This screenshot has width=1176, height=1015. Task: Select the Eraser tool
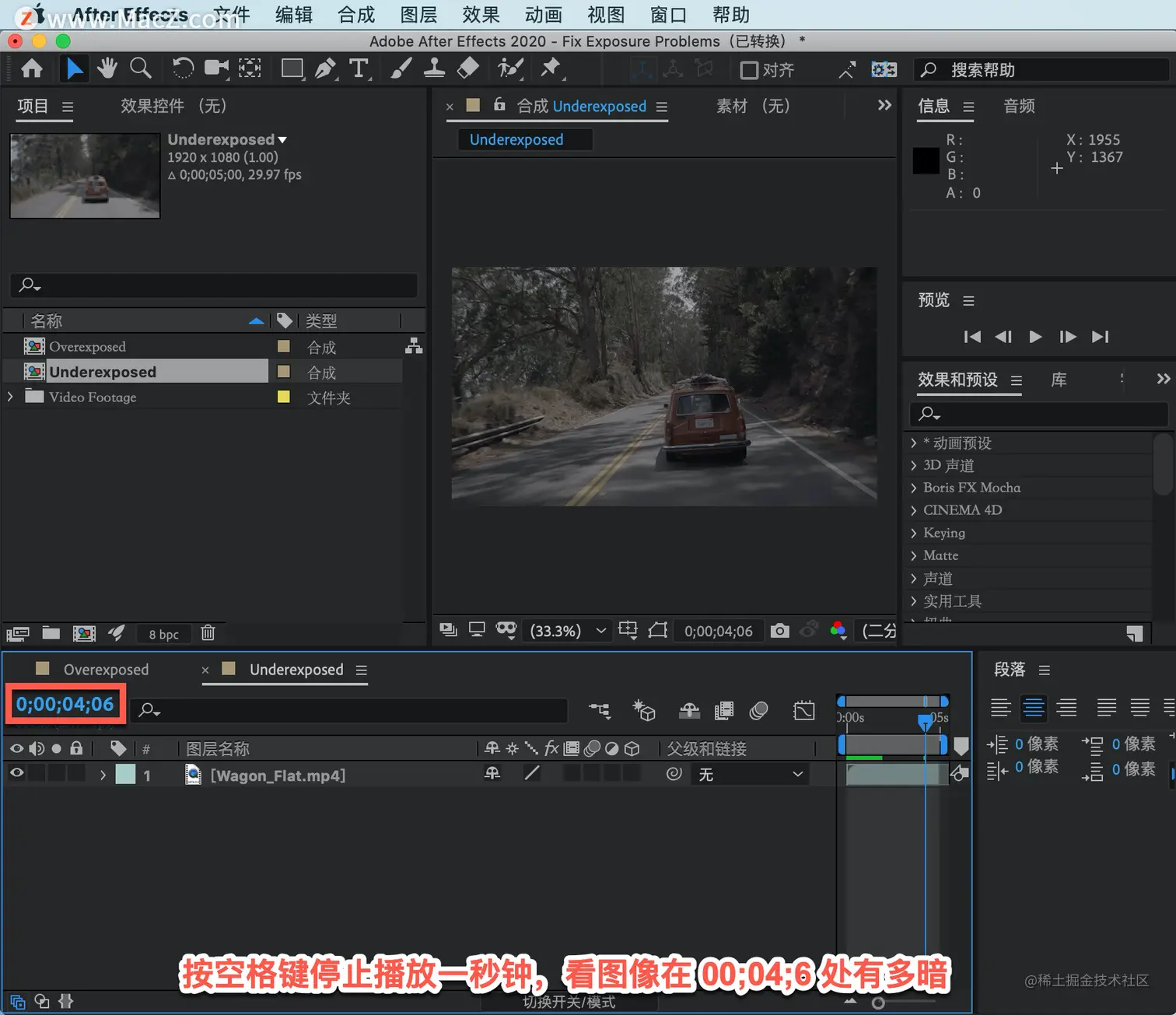(467, 69)
